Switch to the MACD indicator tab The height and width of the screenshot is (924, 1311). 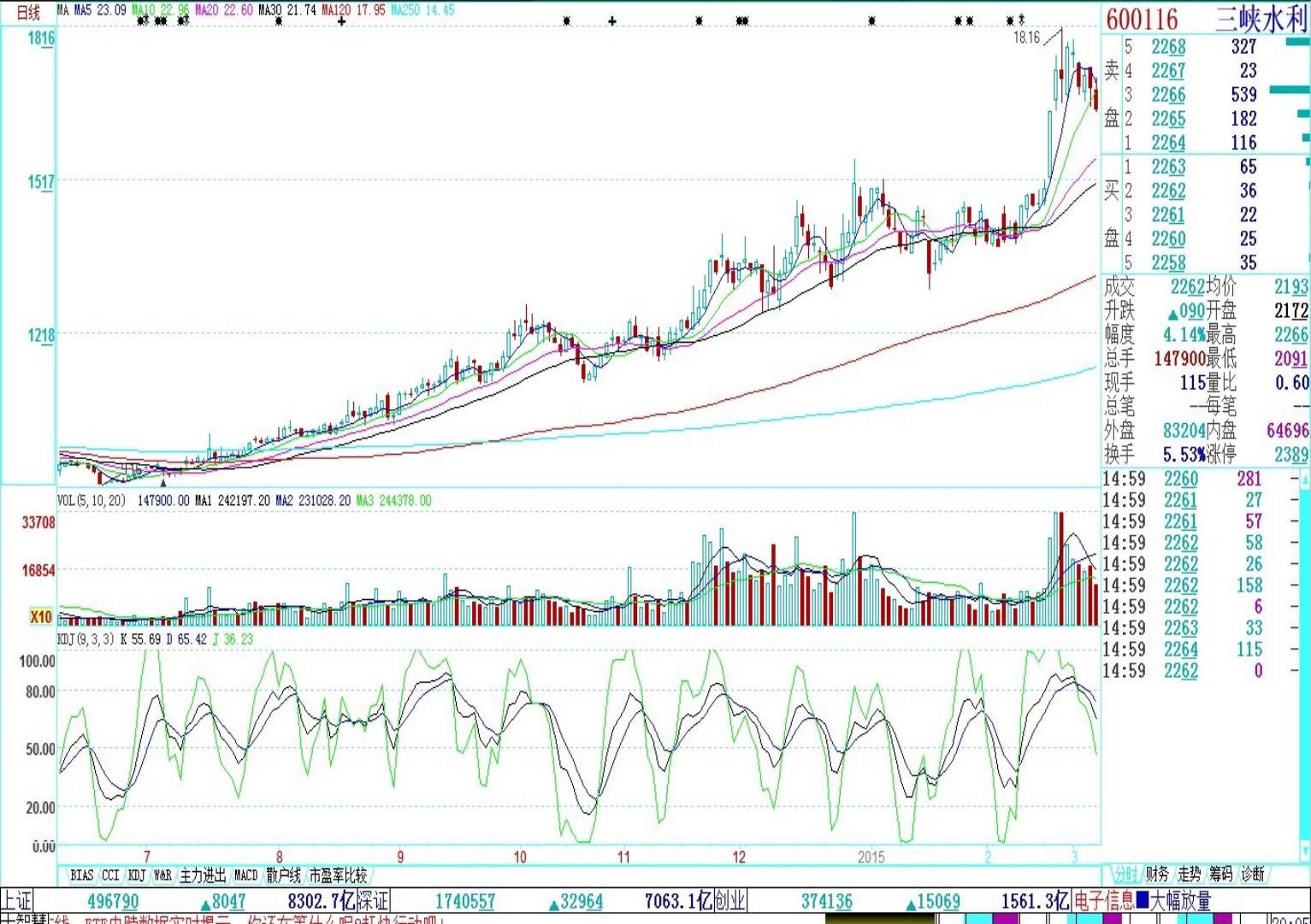245,875
